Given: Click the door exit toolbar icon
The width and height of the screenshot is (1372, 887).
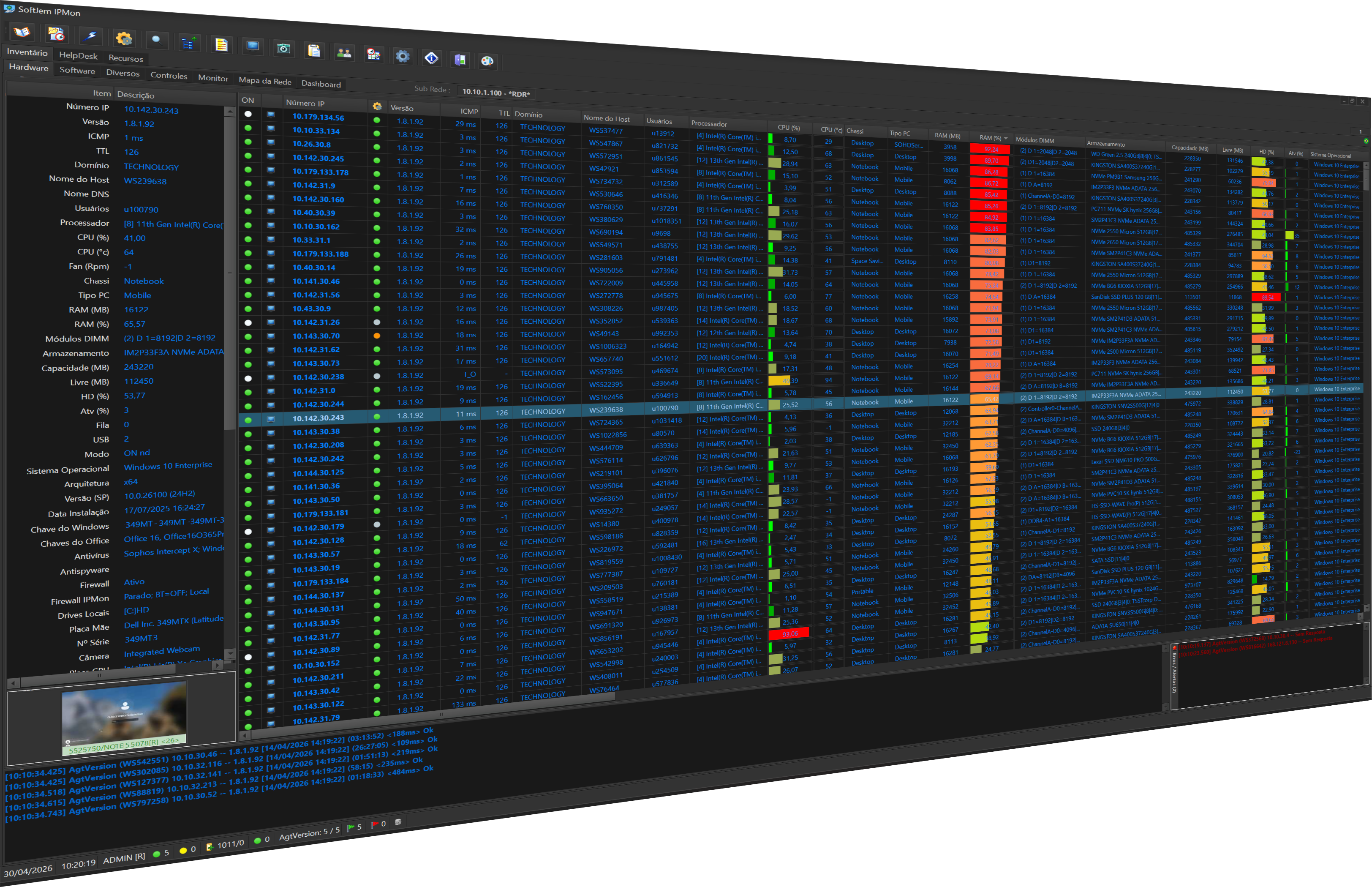Looking at the screenshot, I should tap(460, 59).
